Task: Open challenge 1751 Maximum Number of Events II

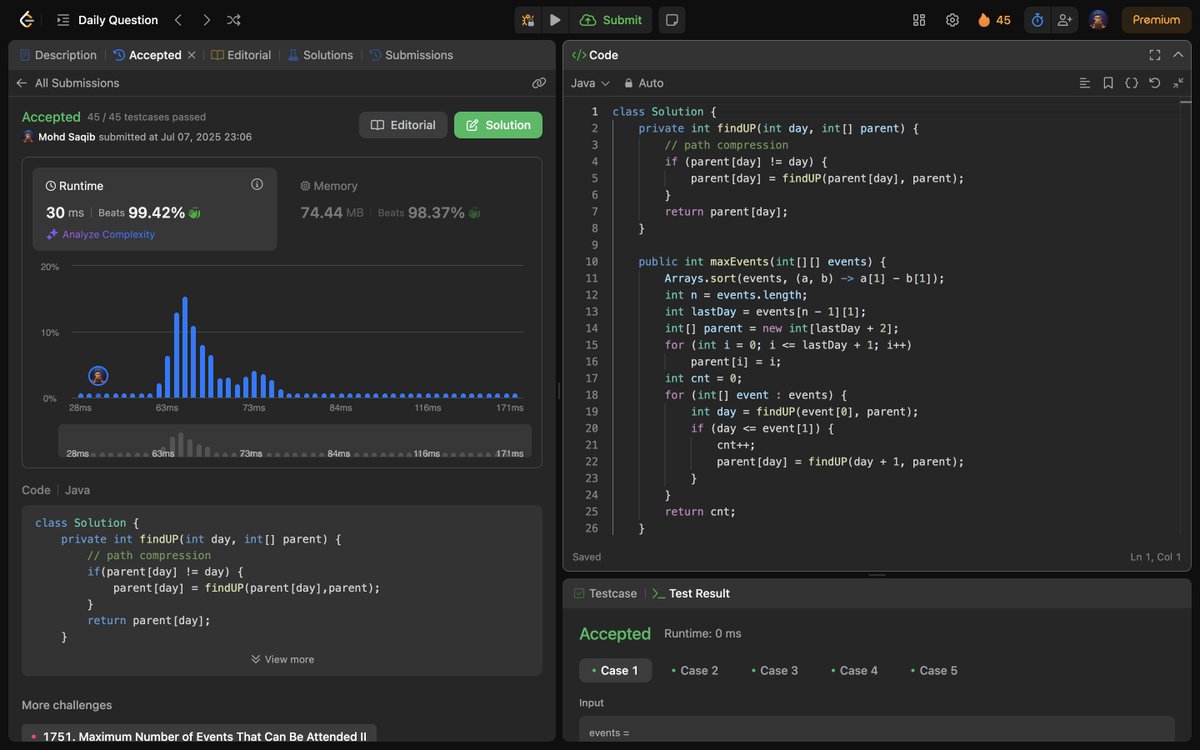Action: point(199,736)
